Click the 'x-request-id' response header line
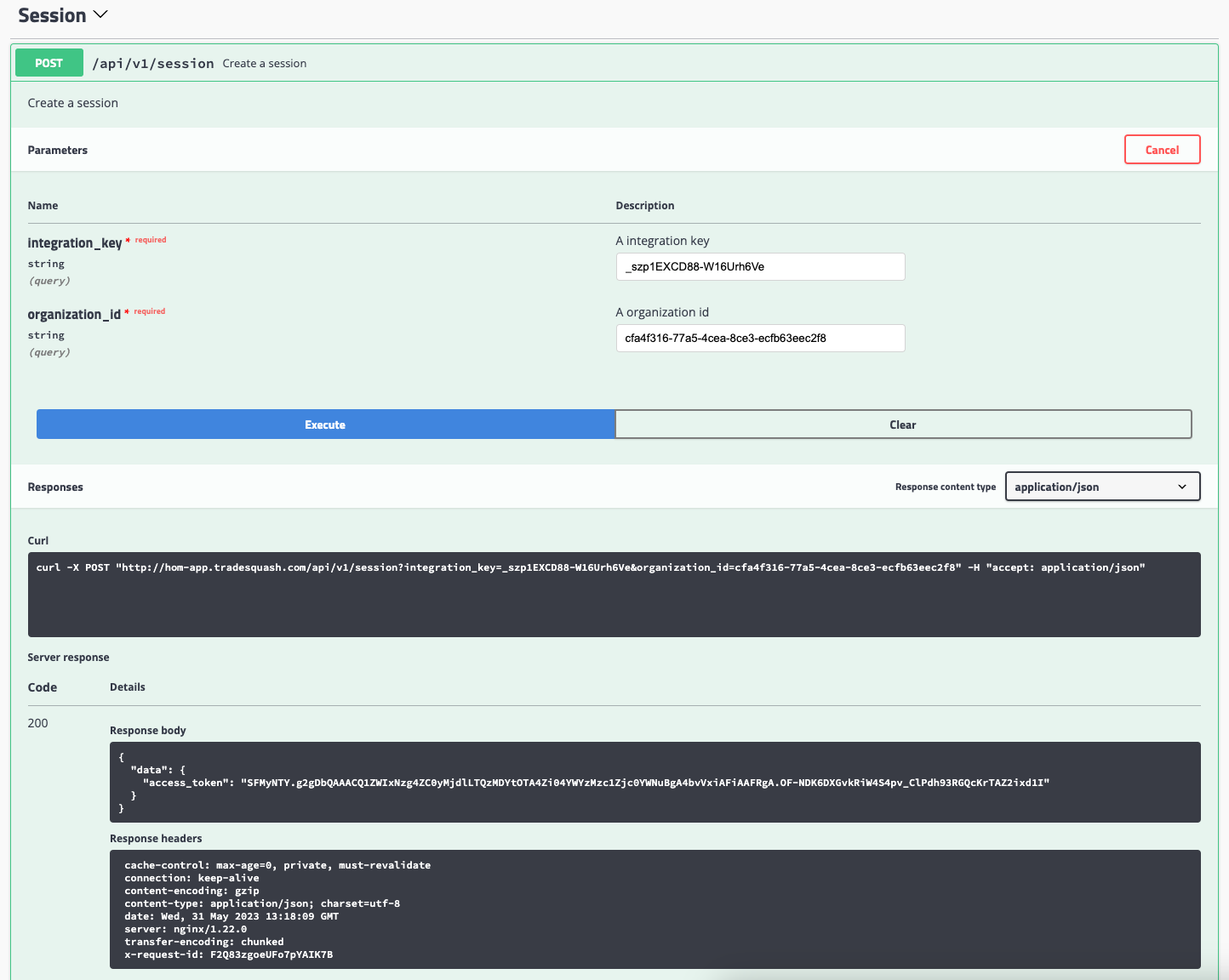 (x=229, y=954)
